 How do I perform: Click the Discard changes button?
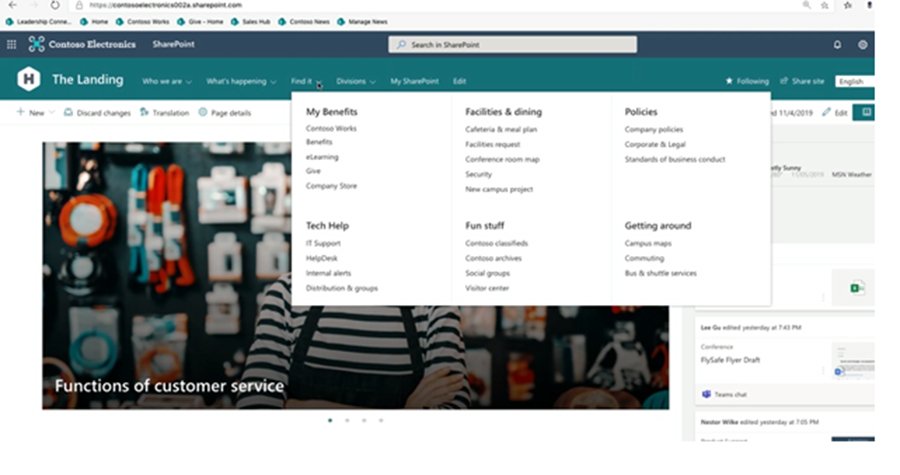click(x=97, y=113)
